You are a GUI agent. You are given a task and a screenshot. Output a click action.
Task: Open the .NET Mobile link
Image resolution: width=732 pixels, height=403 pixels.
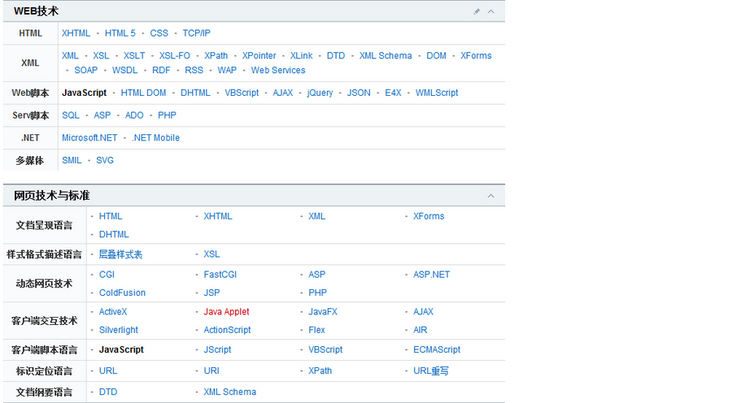click(x=156, y=138)
